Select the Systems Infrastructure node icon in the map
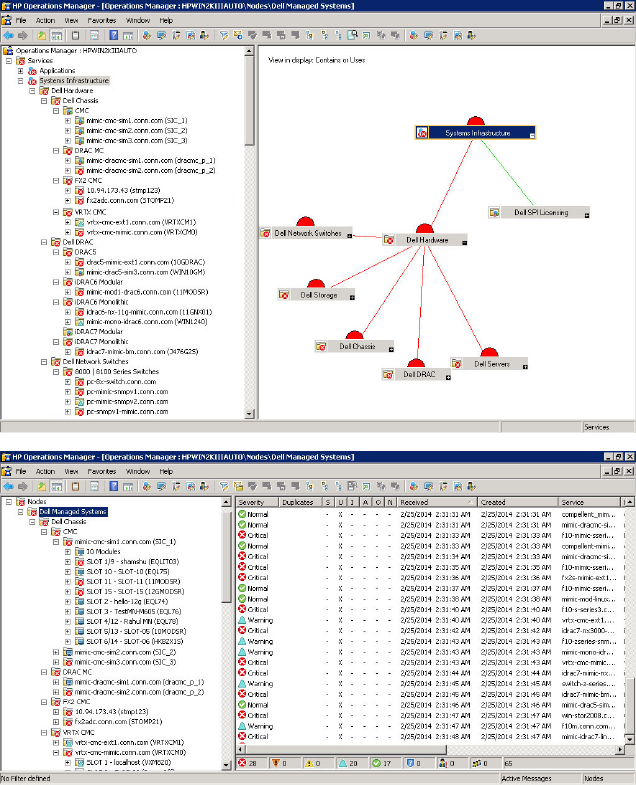Image resolution: width=636 pixels, height=785 pixels. pos(422,133)
